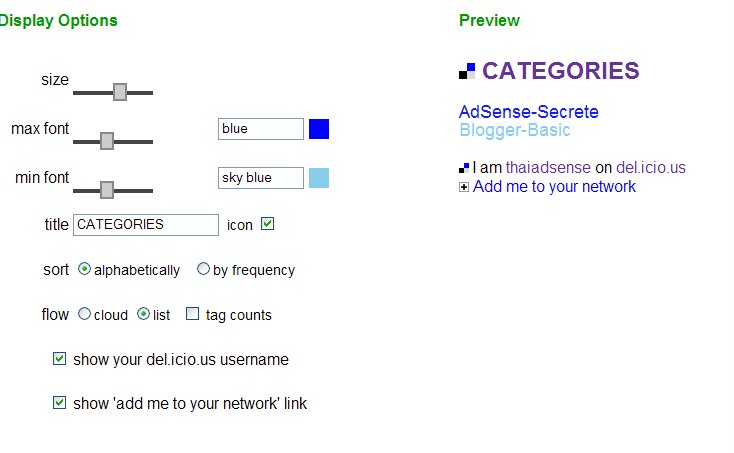Open the sky blue color swatch
This screenshot has height=453, width=734.
[x=319, y=178]
